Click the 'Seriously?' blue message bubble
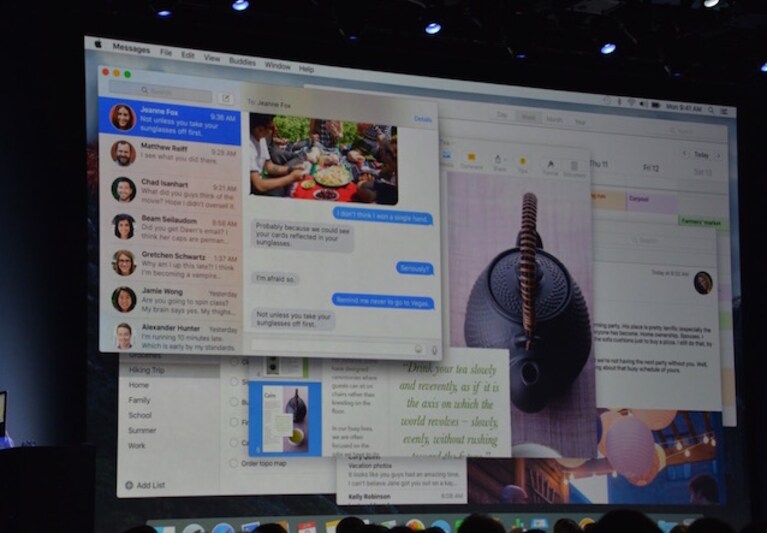Image resolution: width=767 pixels, height=533 pixels. 414,268
